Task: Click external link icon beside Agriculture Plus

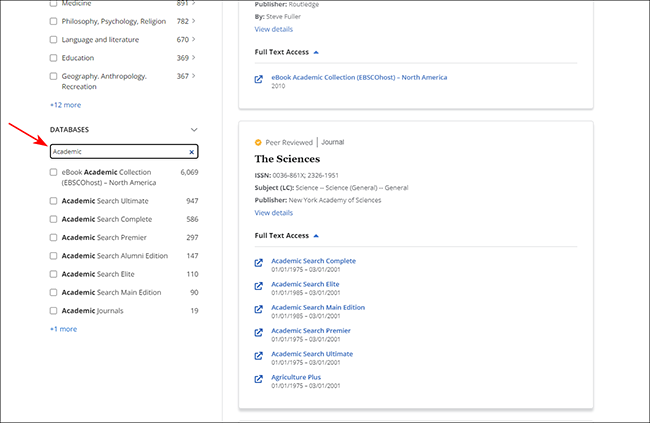Action: (258, 379)
